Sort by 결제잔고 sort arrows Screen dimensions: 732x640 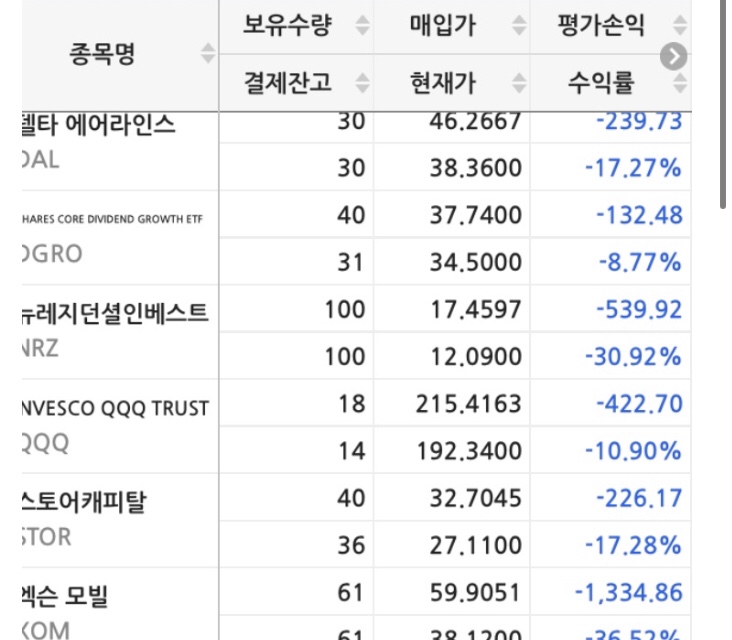coord(363,83)
